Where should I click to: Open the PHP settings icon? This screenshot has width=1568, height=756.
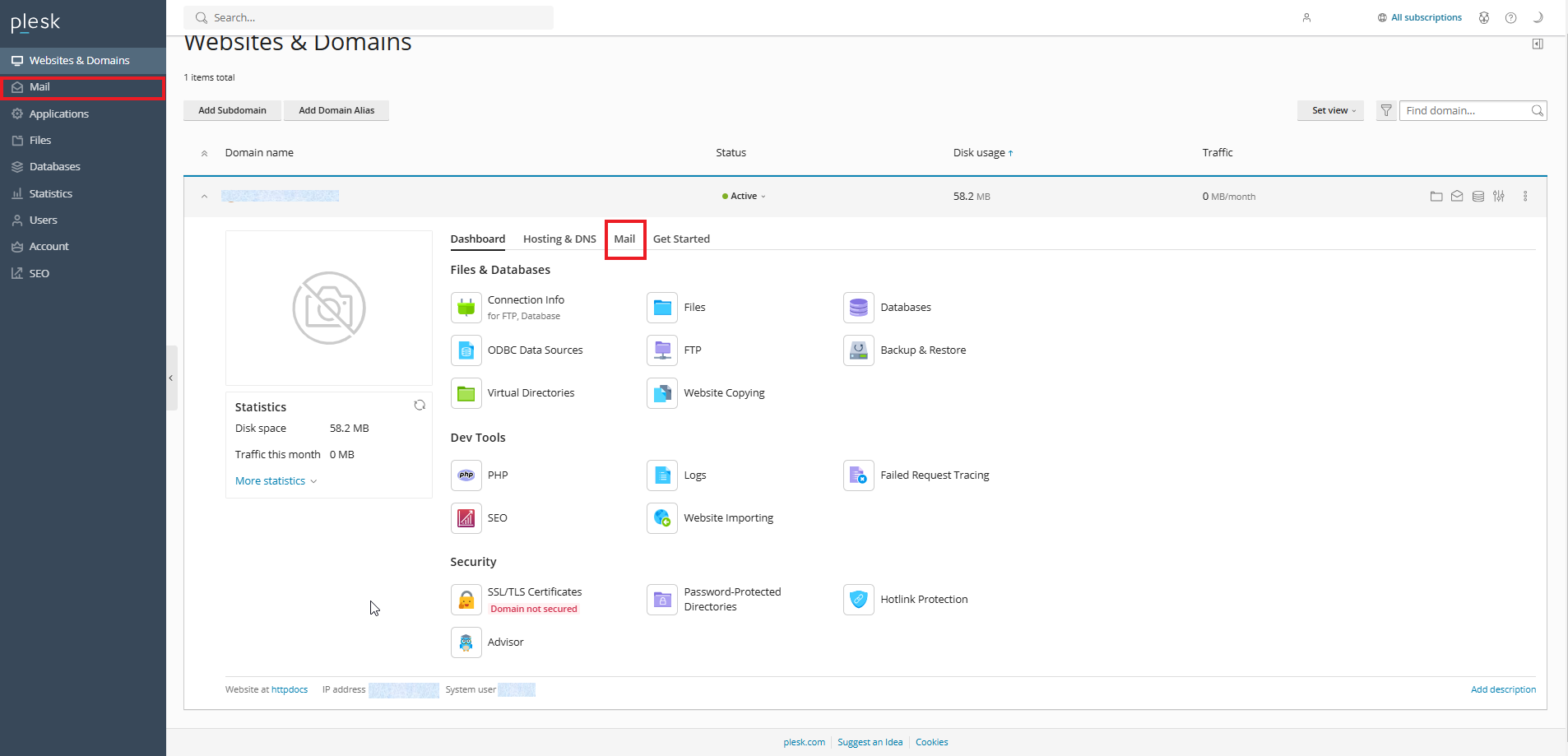pos(466,475)
